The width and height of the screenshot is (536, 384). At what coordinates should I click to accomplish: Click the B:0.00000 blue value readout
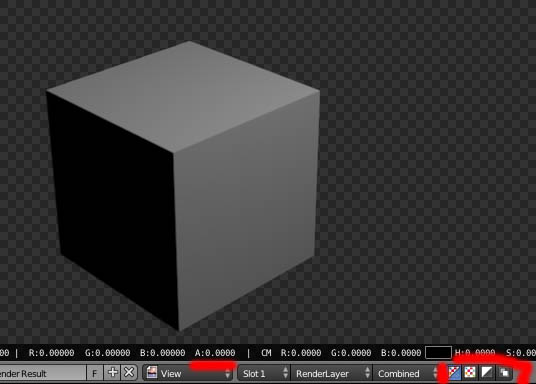point(163,353)
